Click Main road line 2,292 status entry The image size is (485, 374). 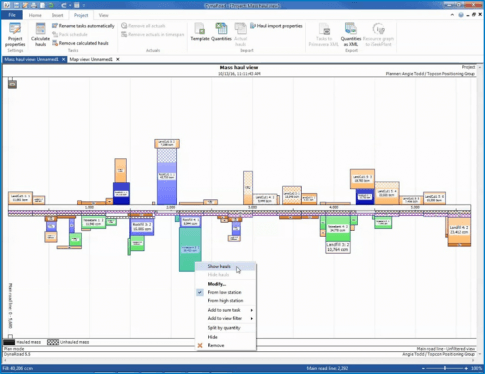[327, 368]
